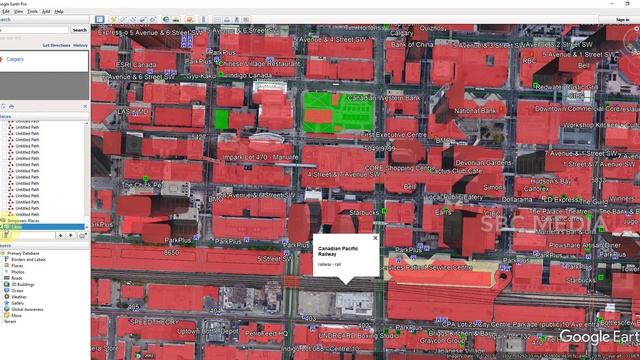The width and height of the screenshot is (640, 360).
Task: Show historical imagery clock icon
Action: [166, 20]
